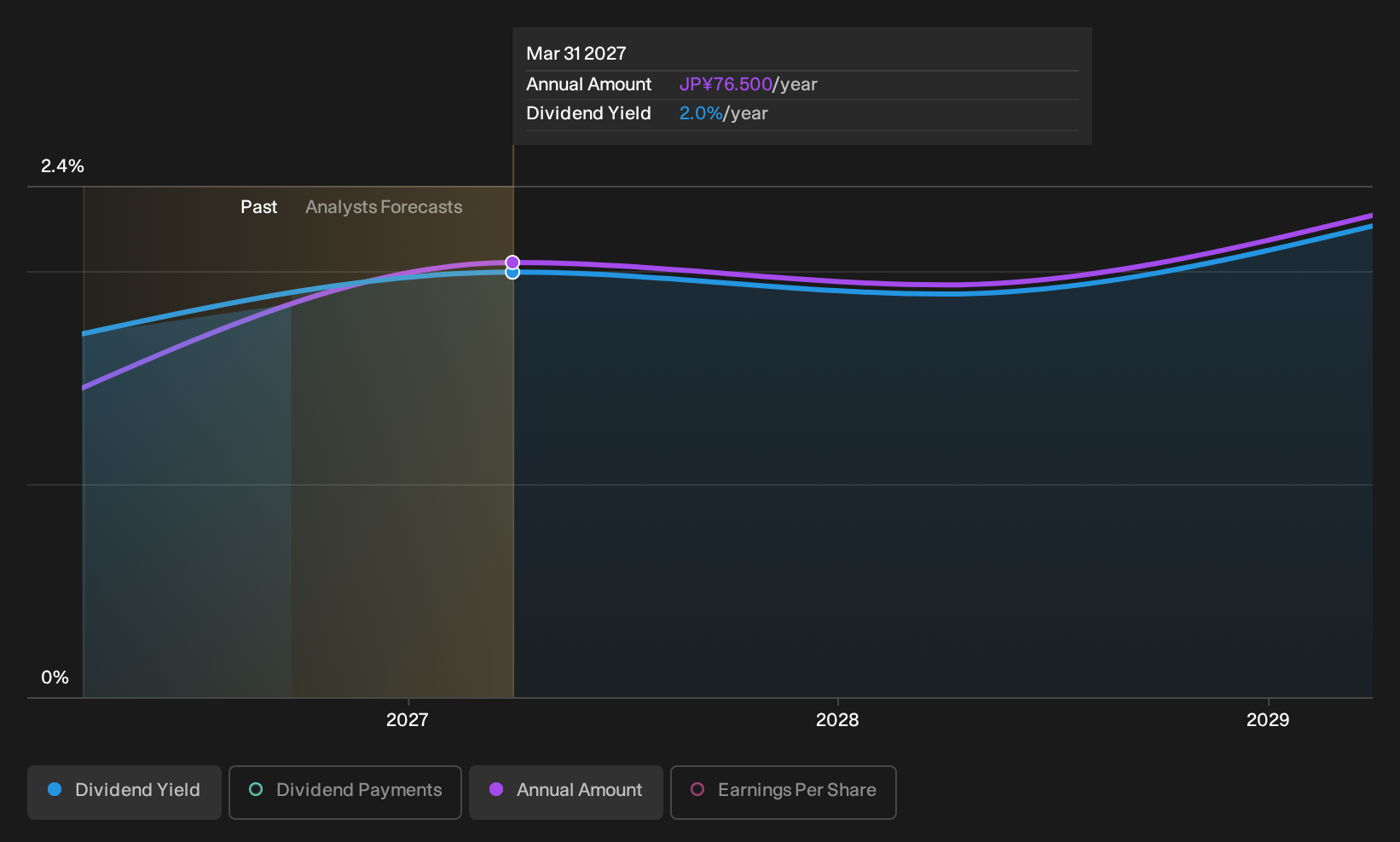Click the Analysts Forecasts label

pyautogui.click(x=384, y=207)
